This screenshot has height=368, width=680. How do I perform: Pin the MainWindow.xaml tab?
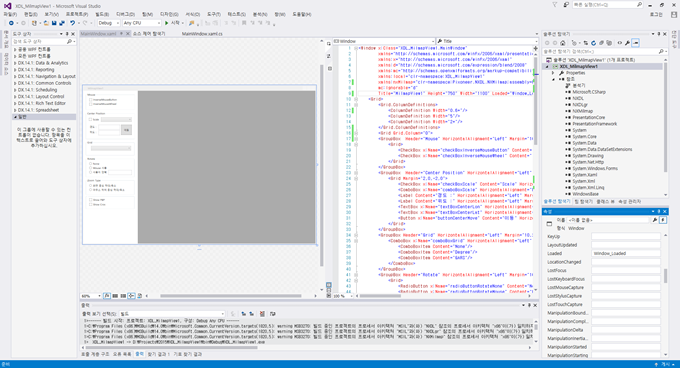point(121,34)
